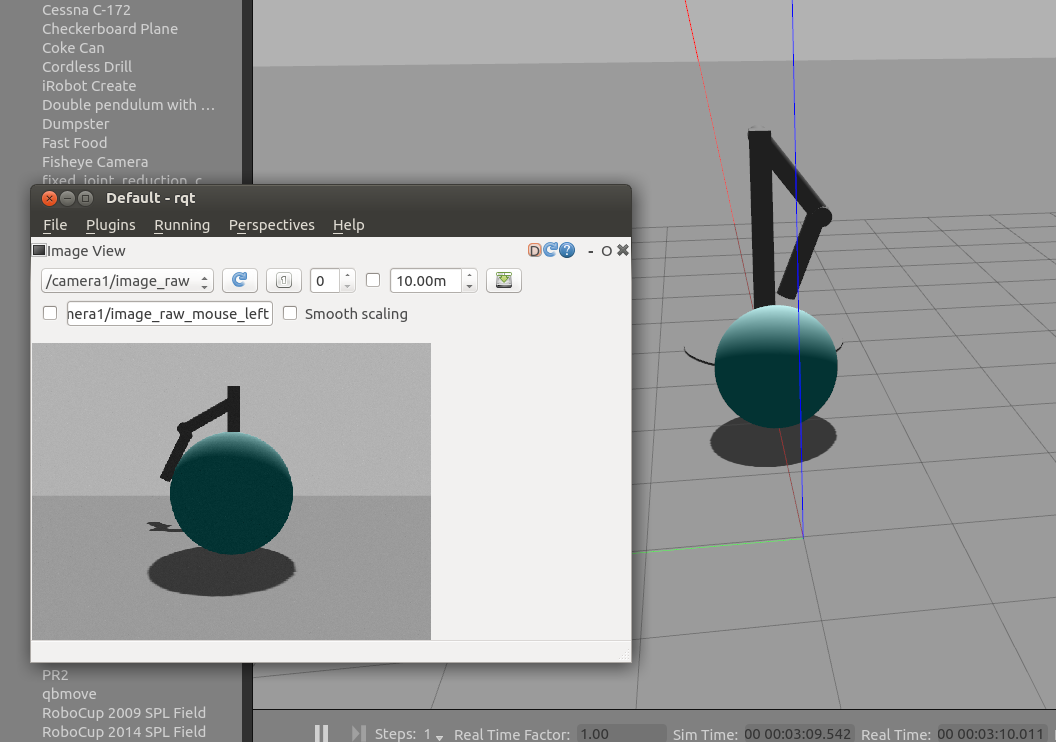Click the save image icon
Screen dimensions: 1056x742
(x=503, y=281)
